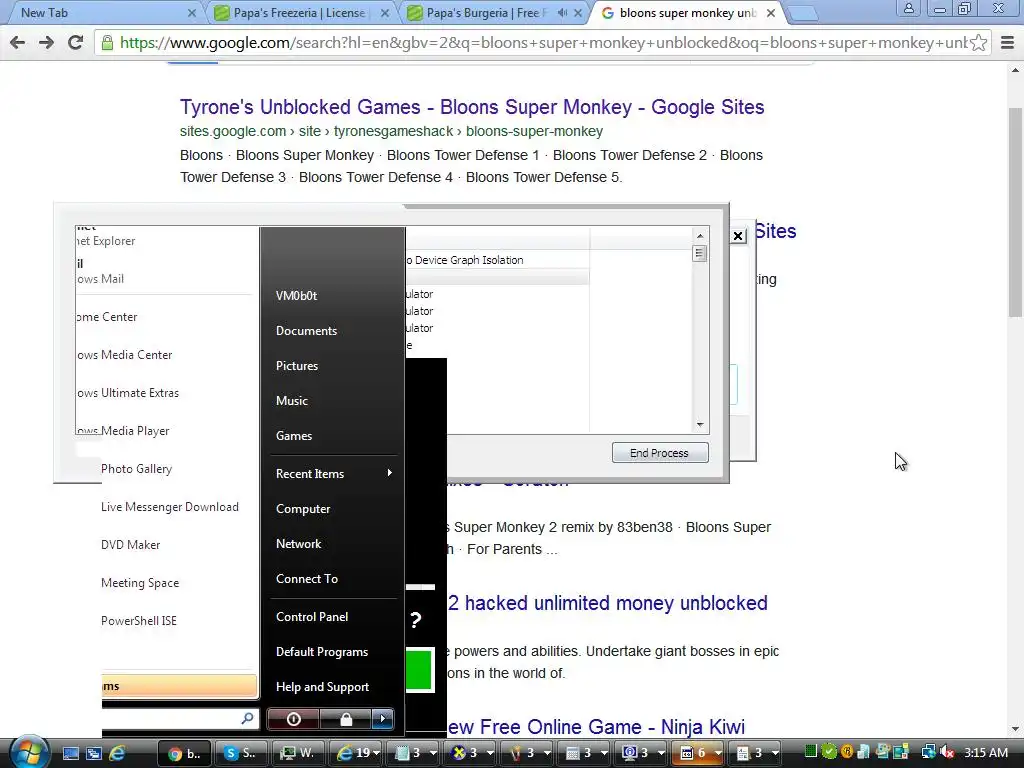Click the Switch between windows quick launch icon
Screen dimensions: 1024x768
click(x=93, y=753)
